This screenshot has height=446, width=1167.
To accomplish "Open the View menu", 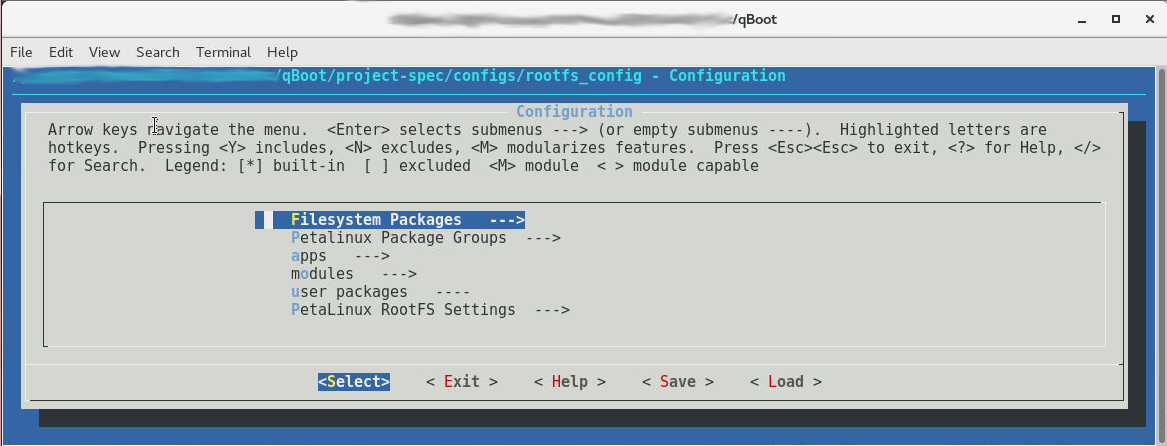I will click(104, 52).
